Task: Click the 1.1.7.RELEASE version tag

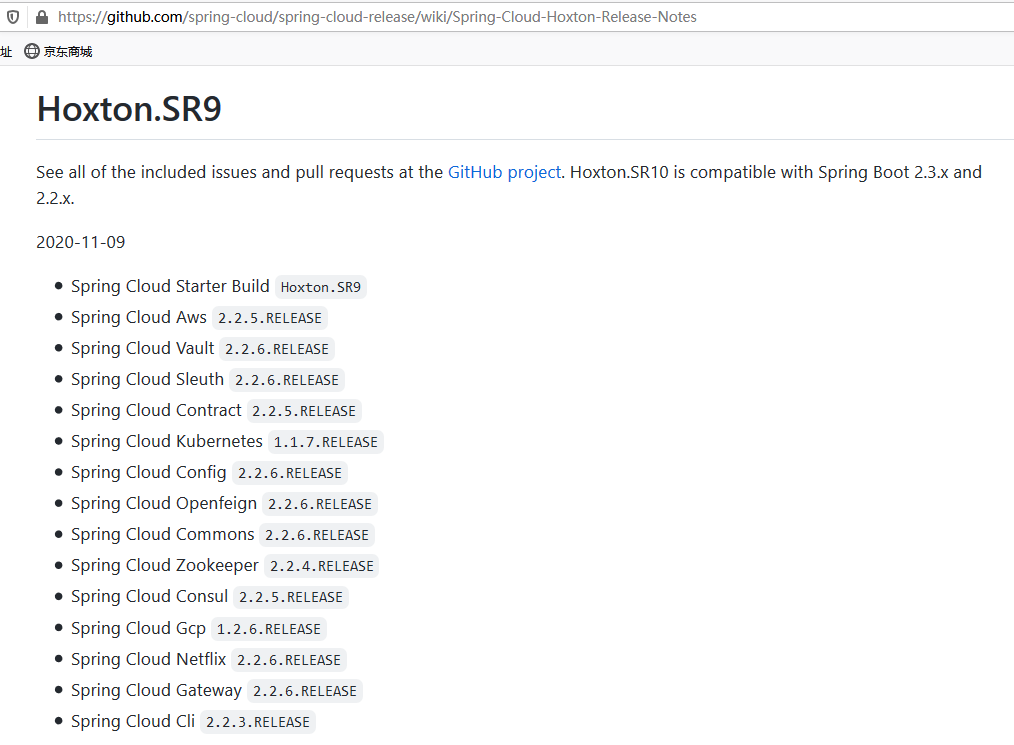Action: pyautogui.click(x=326, y=442)
